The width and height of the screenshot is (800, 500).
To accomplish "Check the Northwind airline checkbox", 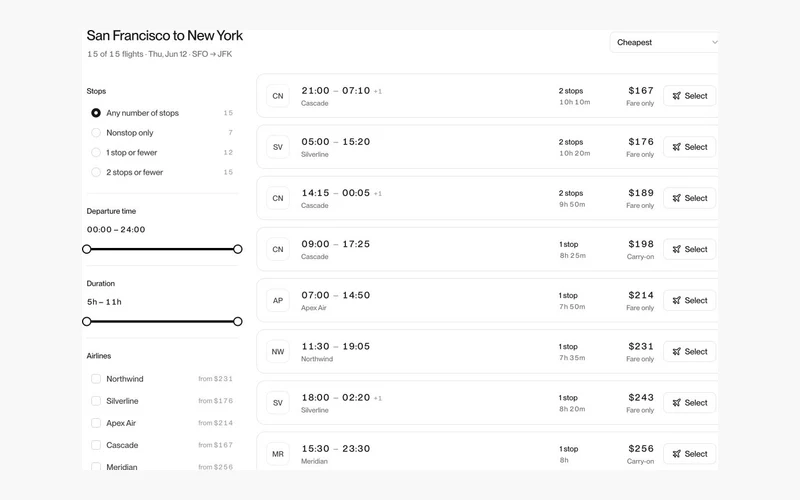I will (96, 379).
